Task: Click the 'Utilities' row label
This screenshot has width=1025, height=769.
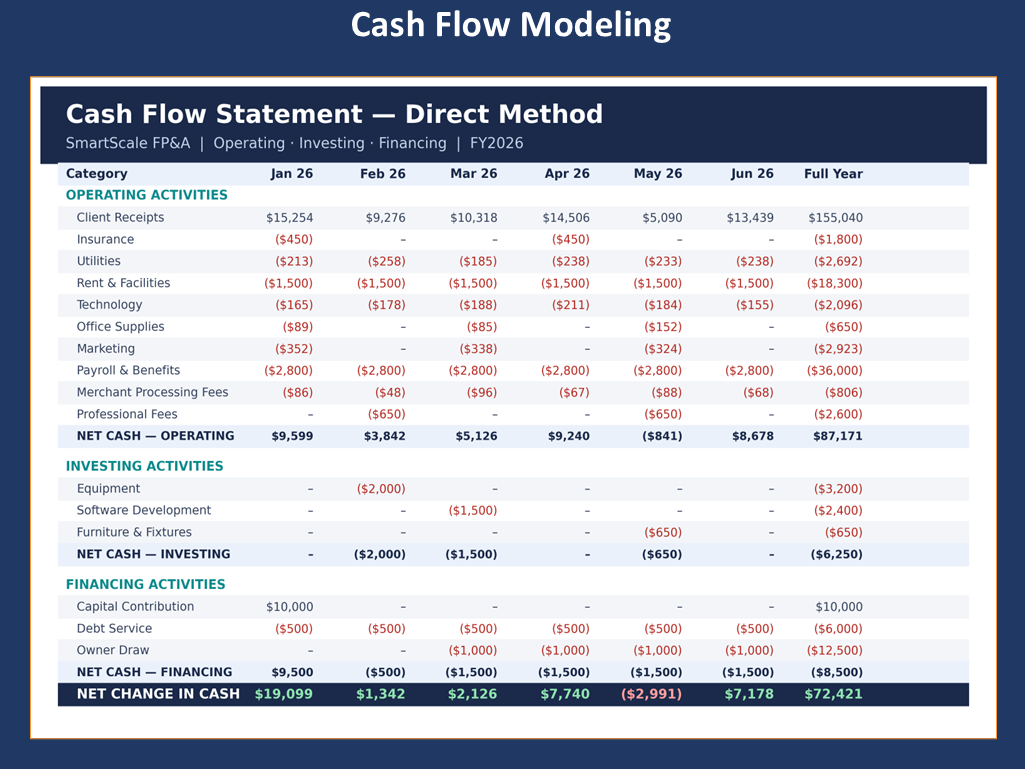Action: [99, 261]
